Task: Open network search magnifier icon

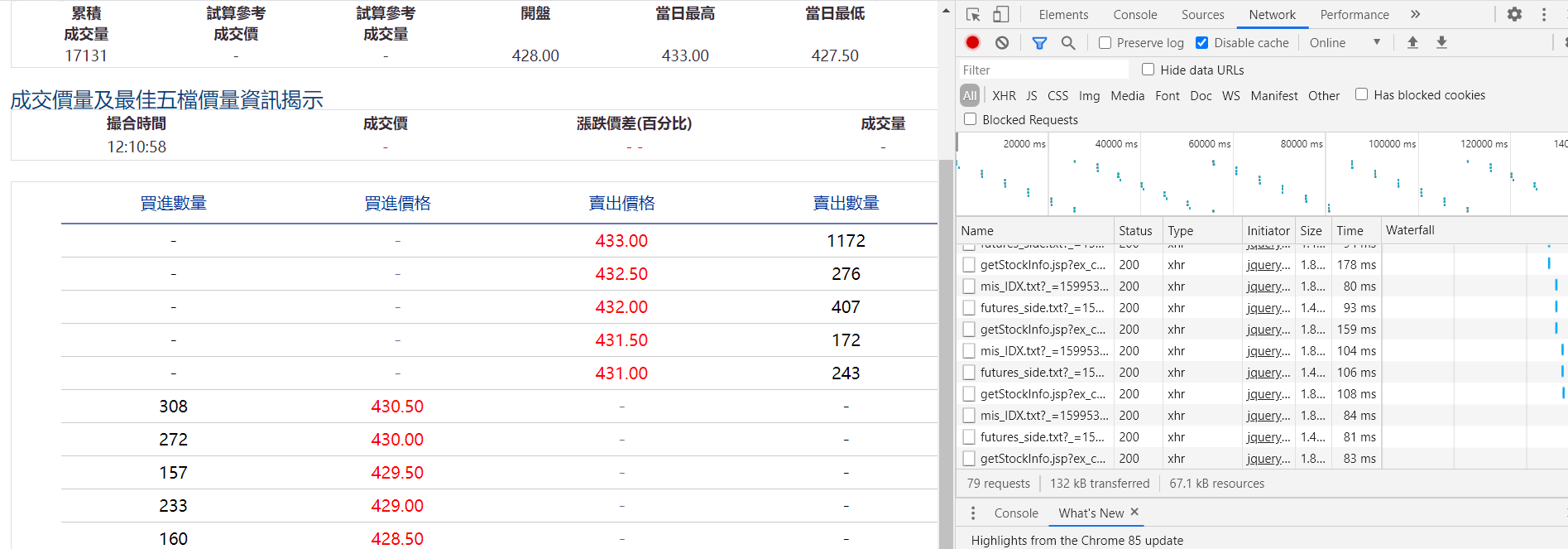Action: pos(1068,42)
